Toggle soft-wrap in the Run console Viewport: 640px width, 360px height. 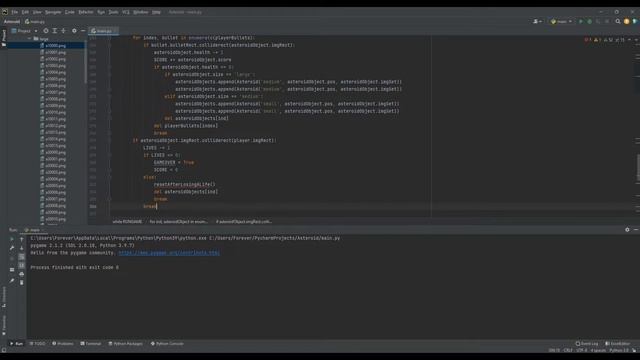pyautogui.click(x=22, y=257)
